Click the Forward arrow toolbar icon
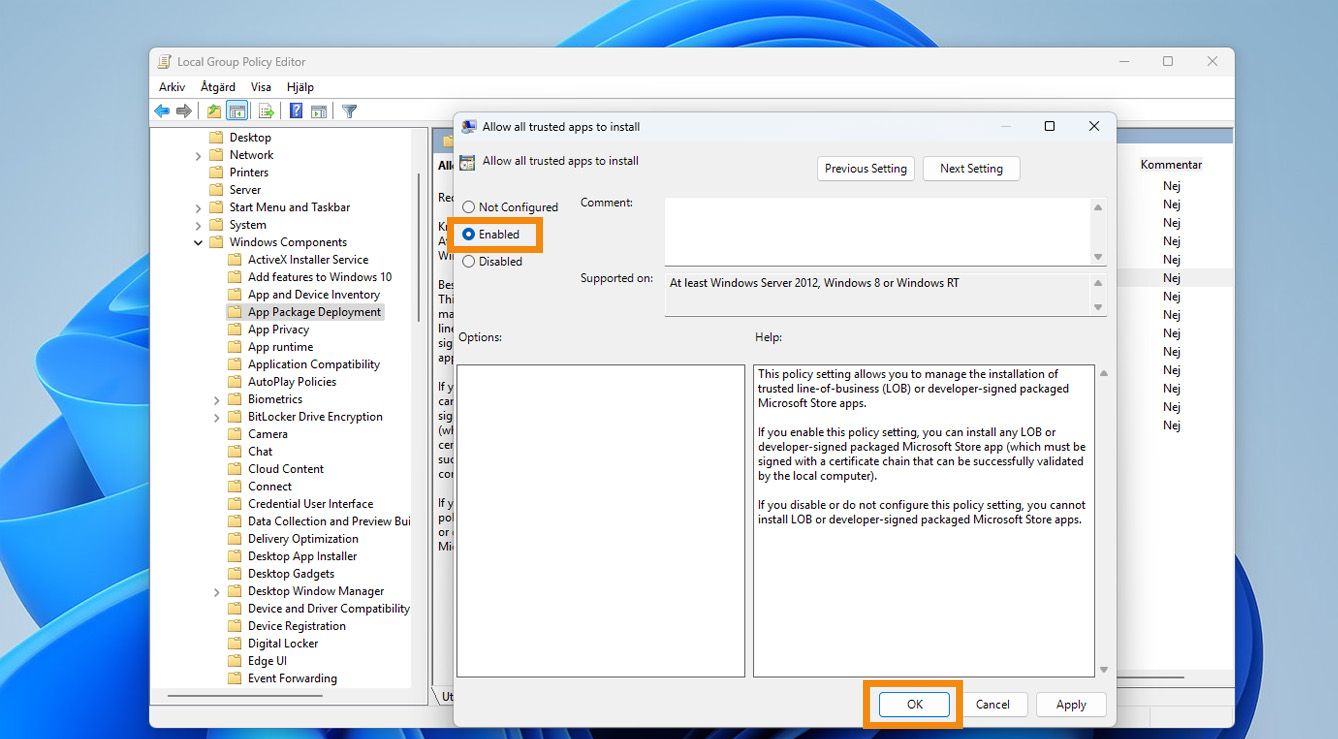This screenshot has height=739, width=1338. pyautogui.click(x=184, y=111)
